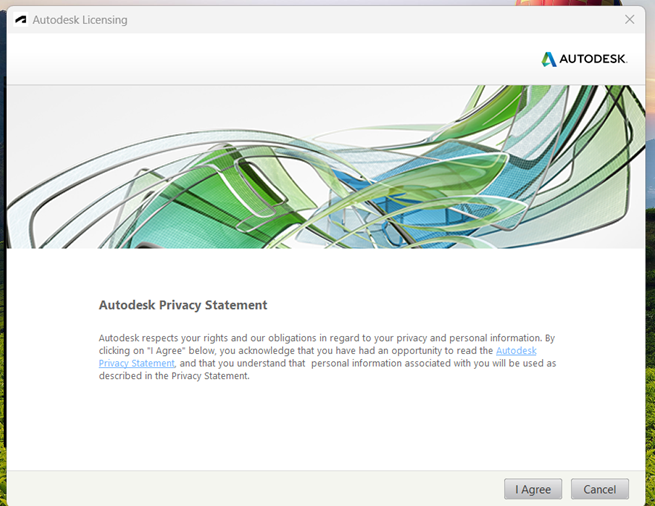Click the abstract green-blue banner artwork
This screenshot has height=506, width=655.
tap(326, 167)
